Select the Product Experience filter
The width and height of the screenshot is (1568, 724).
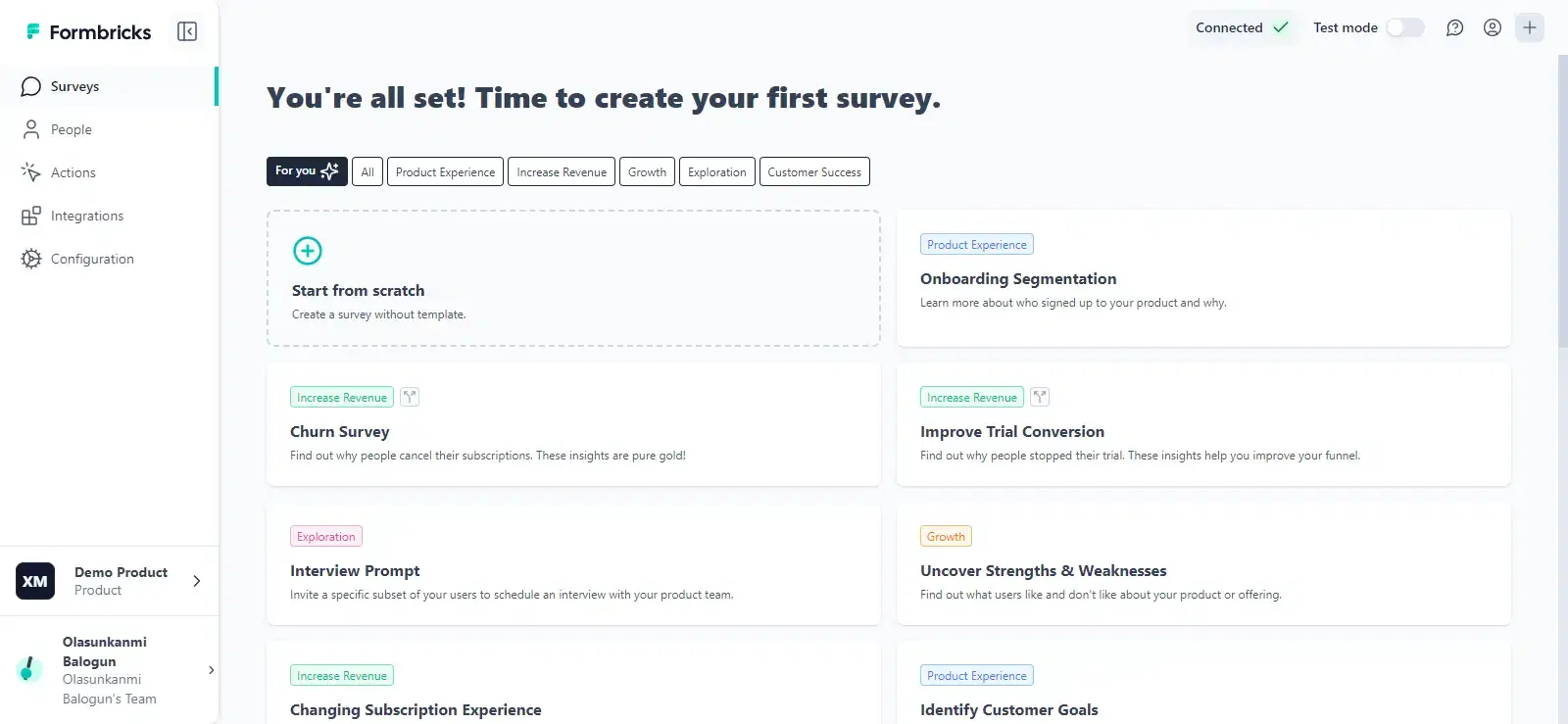pyautogui.click(x=445, y=171)
